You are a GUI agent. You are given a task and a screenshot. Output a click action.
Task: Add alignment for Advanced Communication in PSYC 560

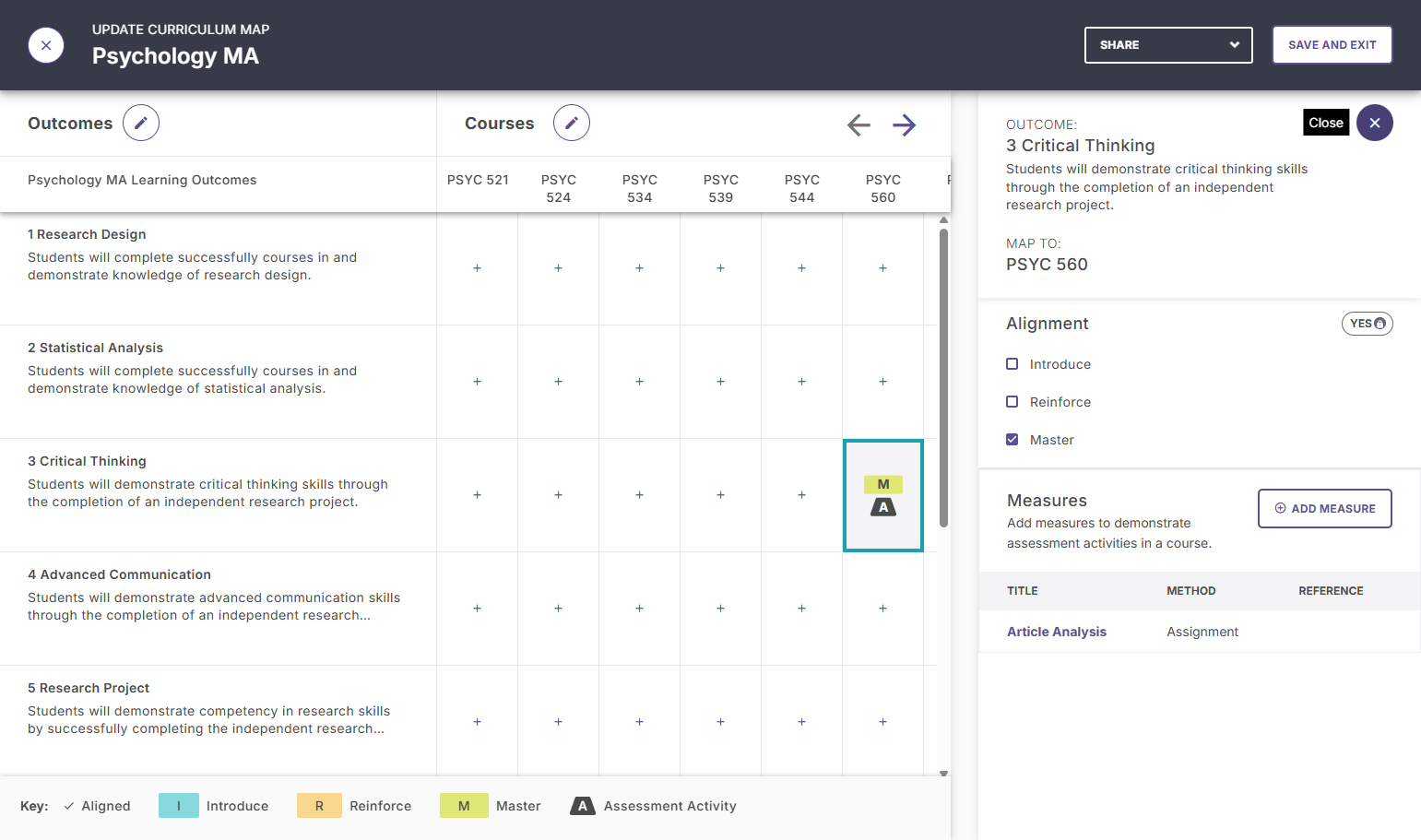click(x=882, y=609)
